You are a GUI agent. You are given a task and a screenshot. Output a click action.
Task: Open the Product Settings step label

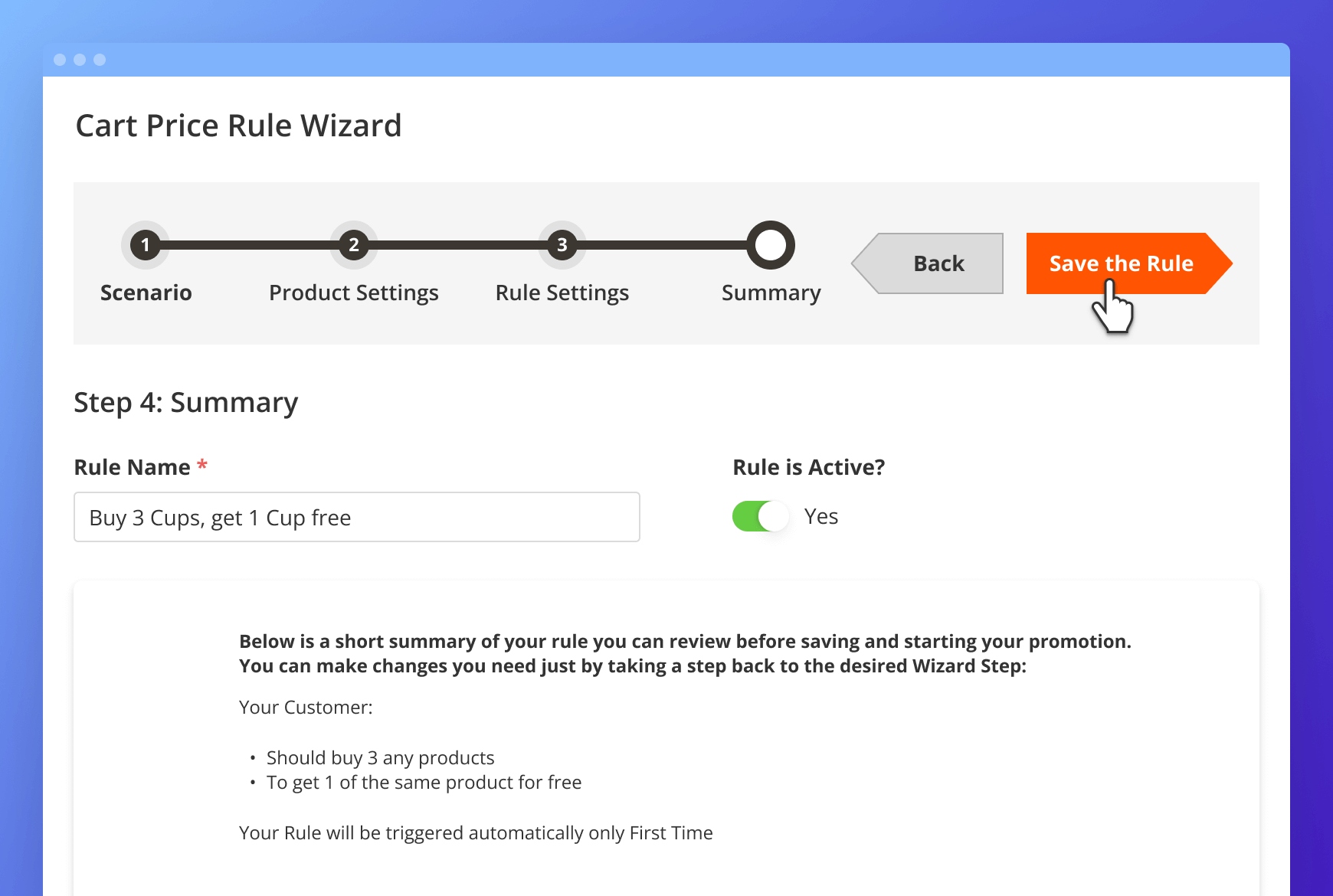pos(354,293)
